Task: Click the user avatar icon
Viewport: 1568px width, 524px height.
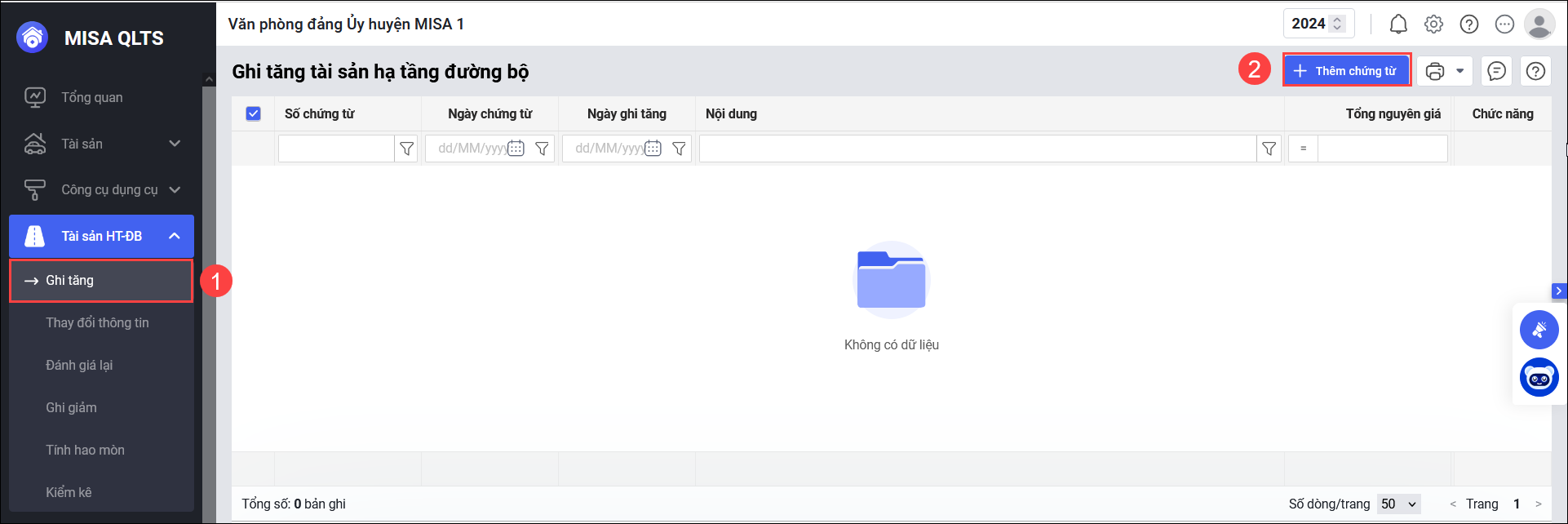Action: [x=1539, y=24]
